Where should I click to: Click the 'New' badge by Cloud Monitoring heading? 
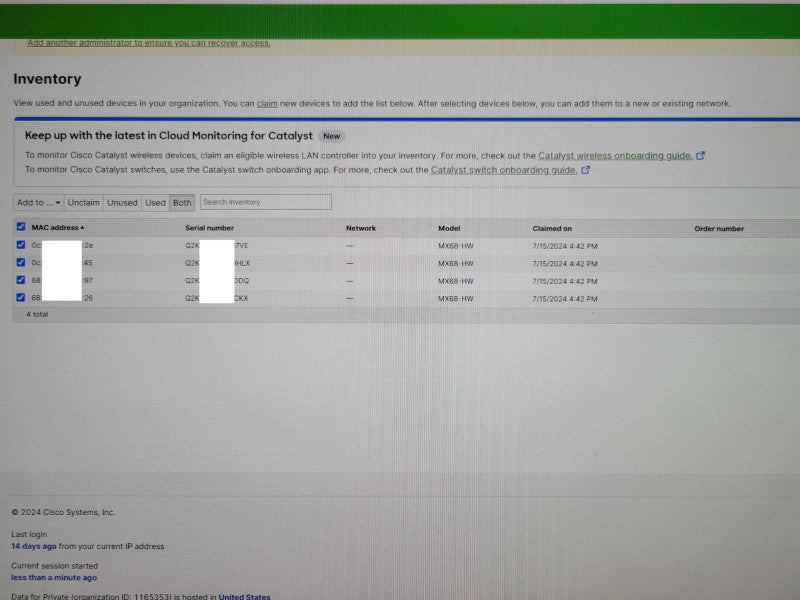point(332,136)
